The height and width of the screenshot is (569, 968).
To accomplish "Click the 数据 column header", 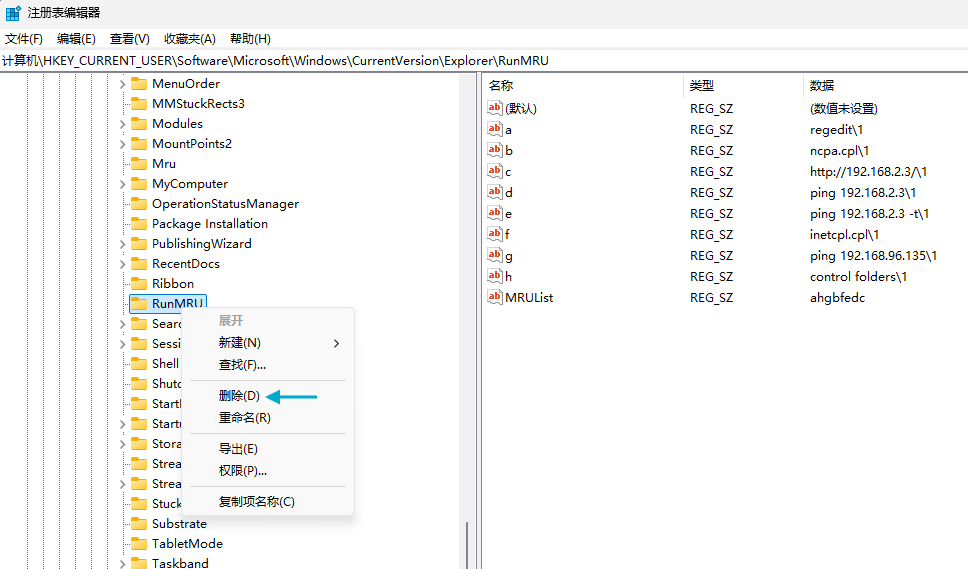I will (x=885, y=85).
